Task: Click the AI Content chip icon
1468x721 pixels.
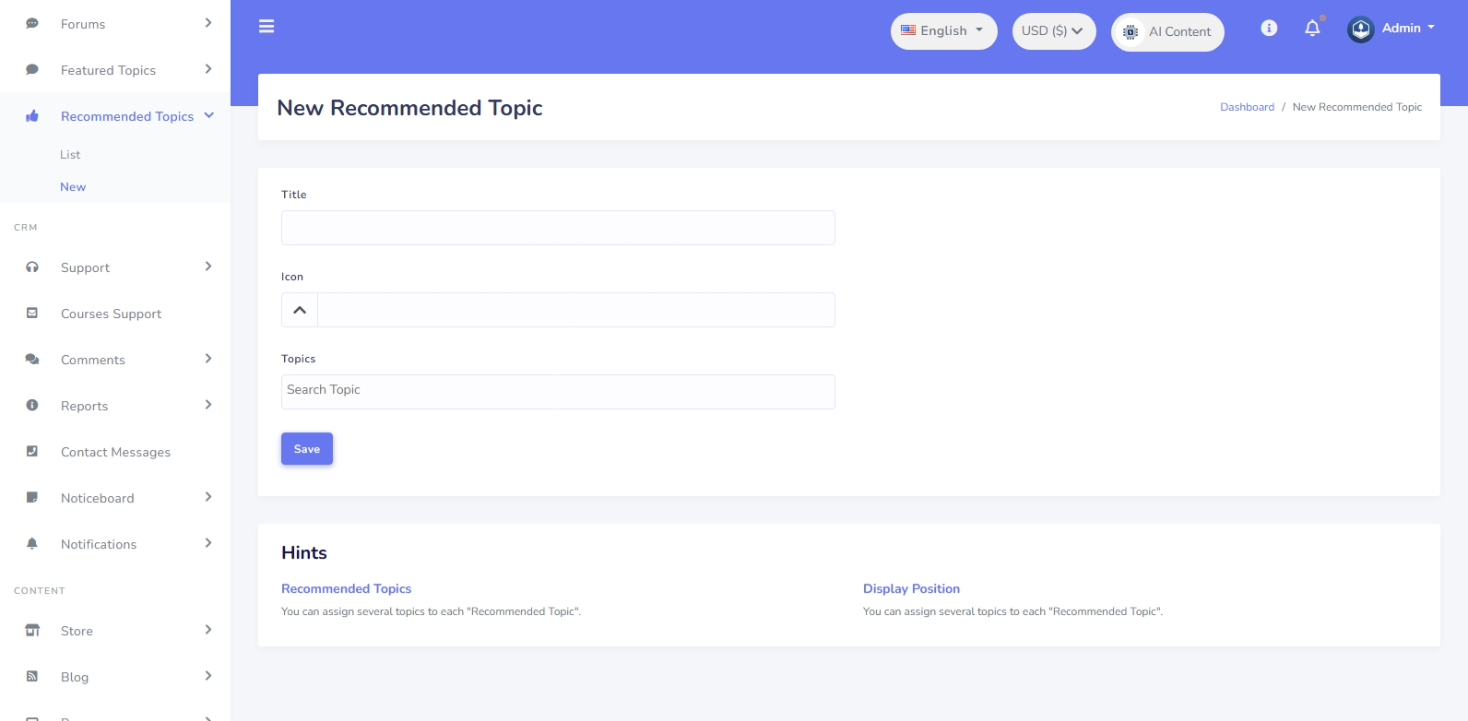Action: [1131, 32]
